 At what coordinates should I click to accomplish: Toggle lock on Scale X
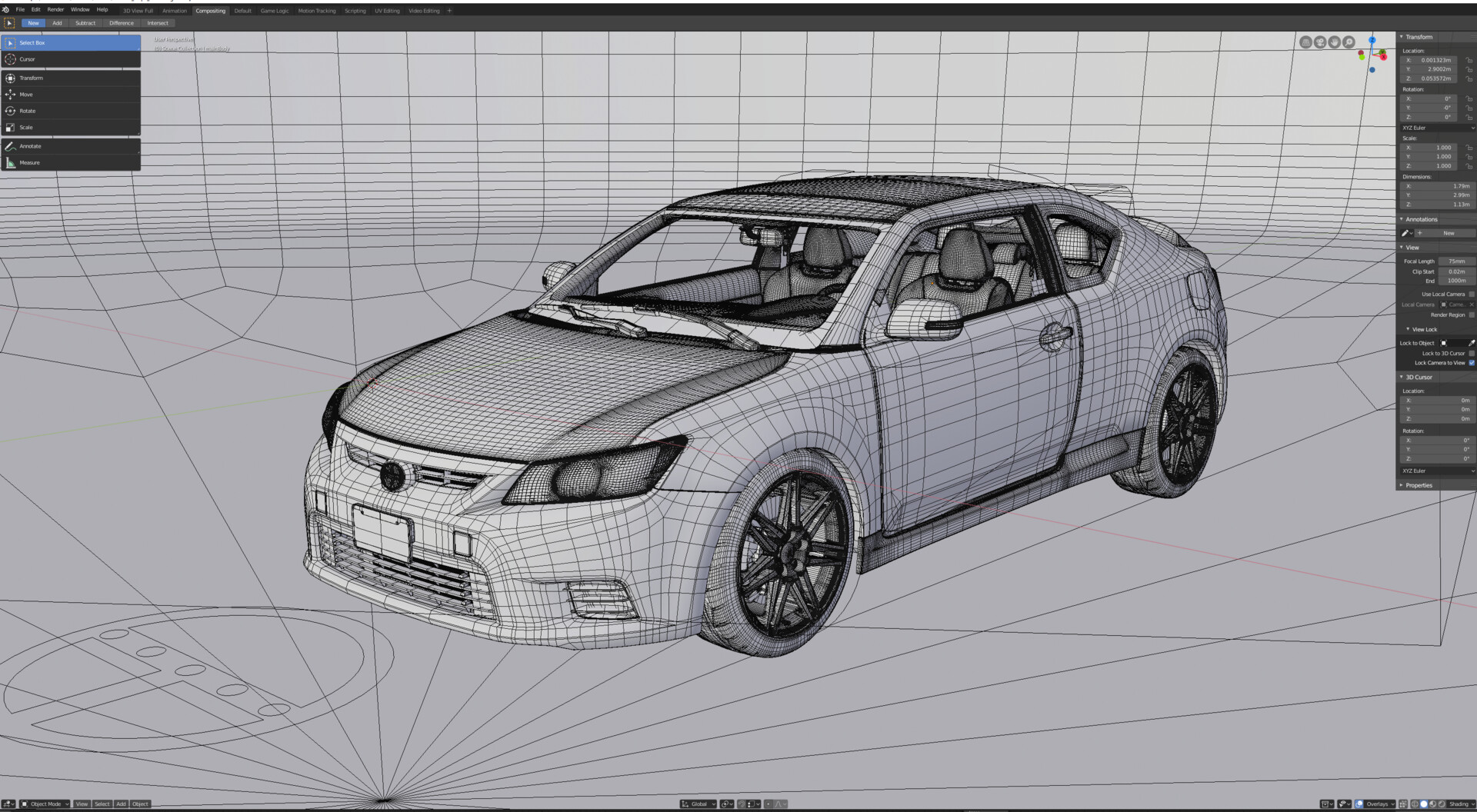(x=1469, y=148)
